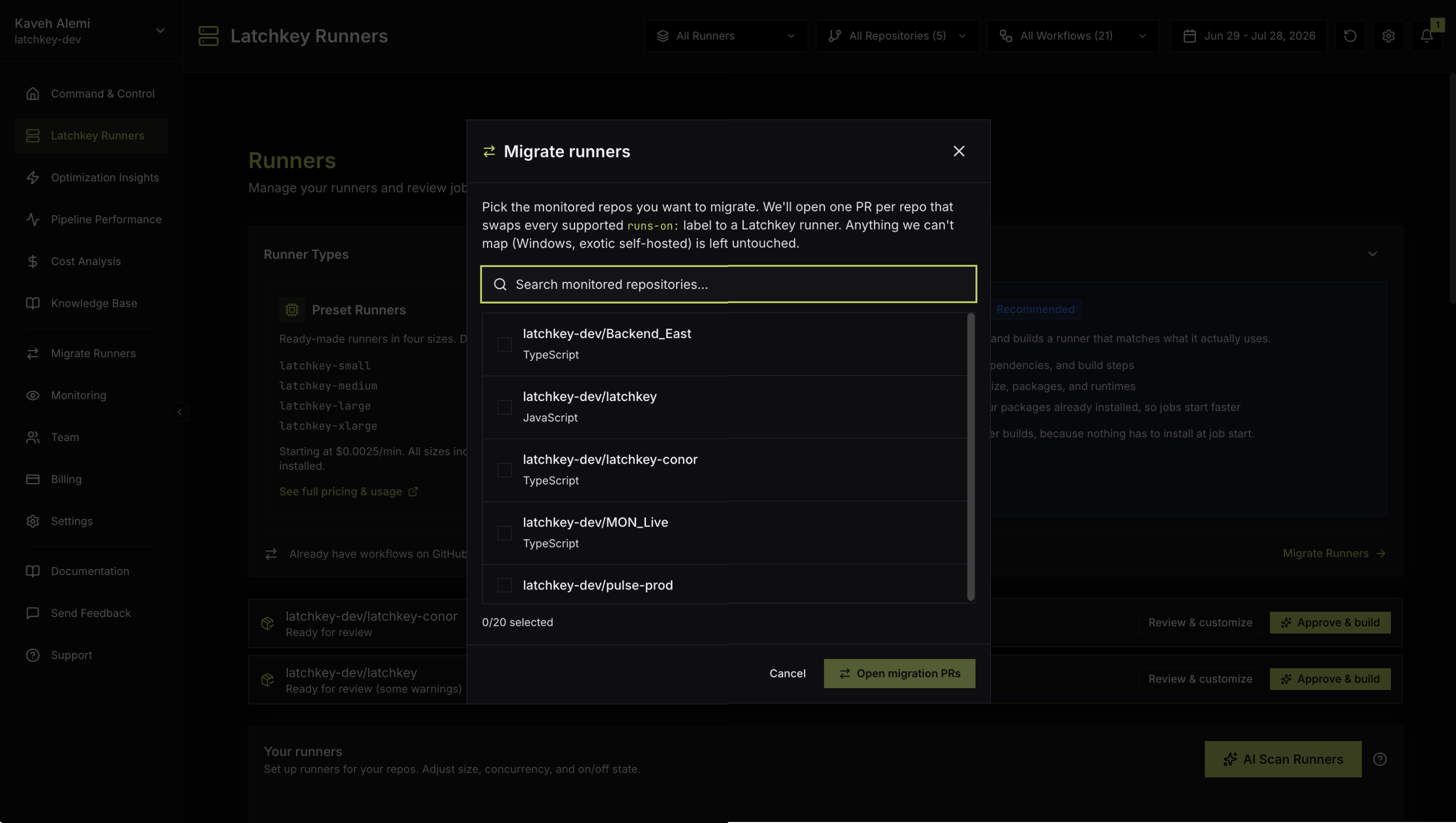
Task: Click the refresh icon in header
Action: [x=1349, y=35]
